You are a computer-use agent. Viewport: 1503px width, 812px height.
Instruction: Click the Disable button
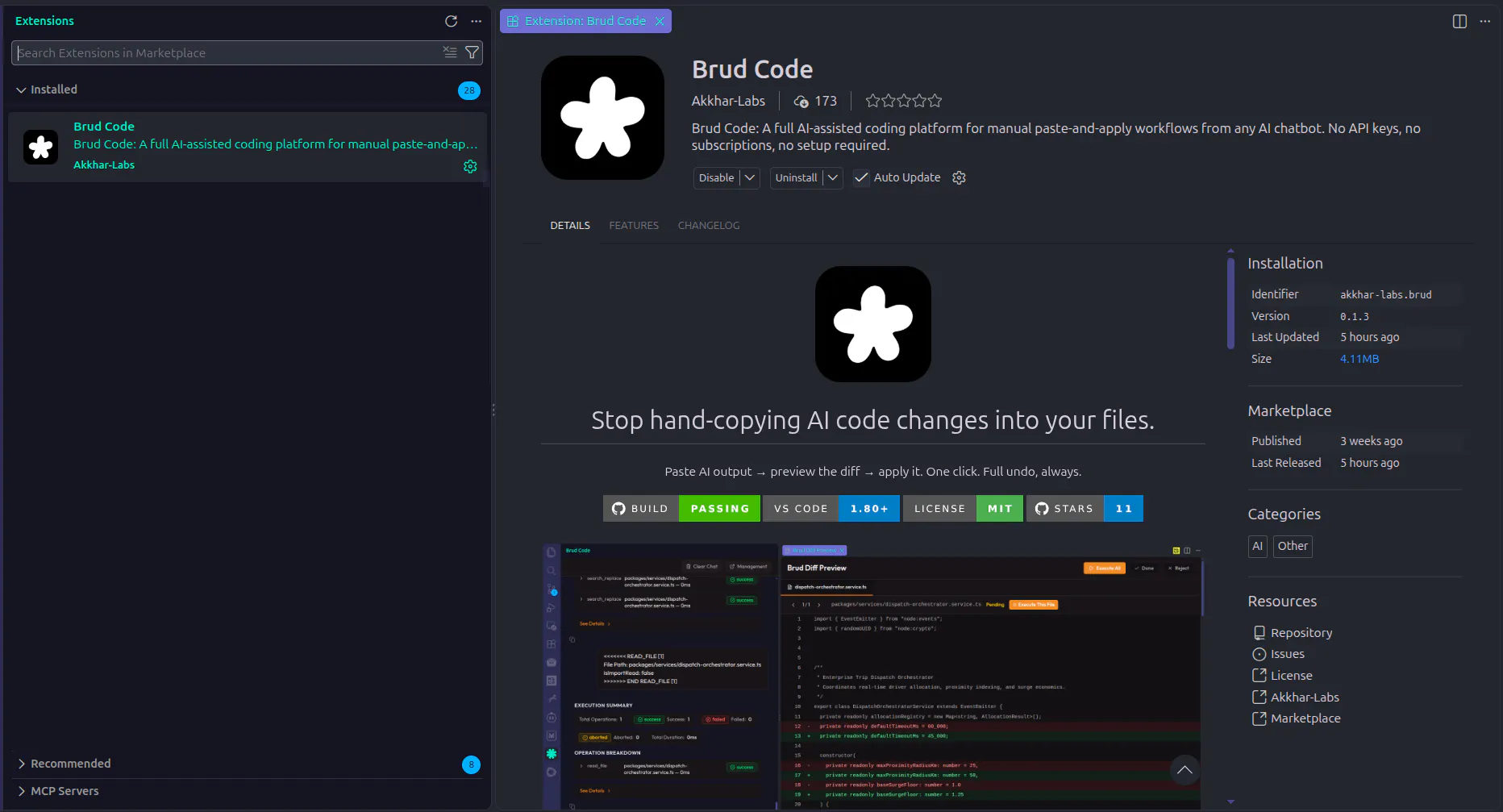coord(716,177)
